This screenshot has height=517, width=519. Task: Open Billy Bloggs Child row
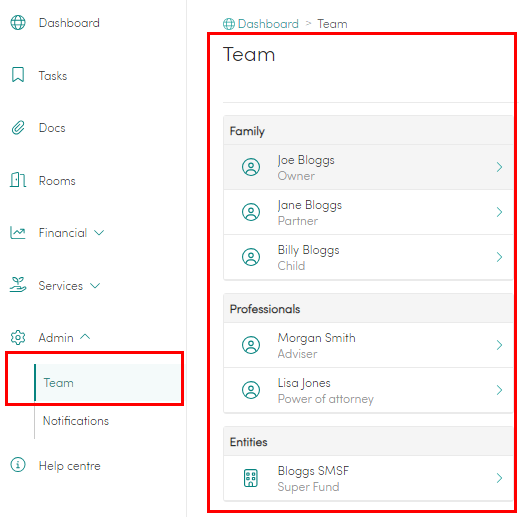[x=368, y=257]
